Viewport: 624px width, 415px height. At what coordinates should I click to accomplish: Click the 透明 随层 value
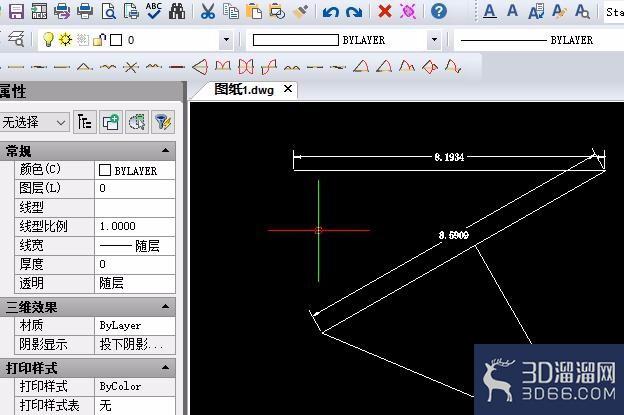(x=135, y=283)
